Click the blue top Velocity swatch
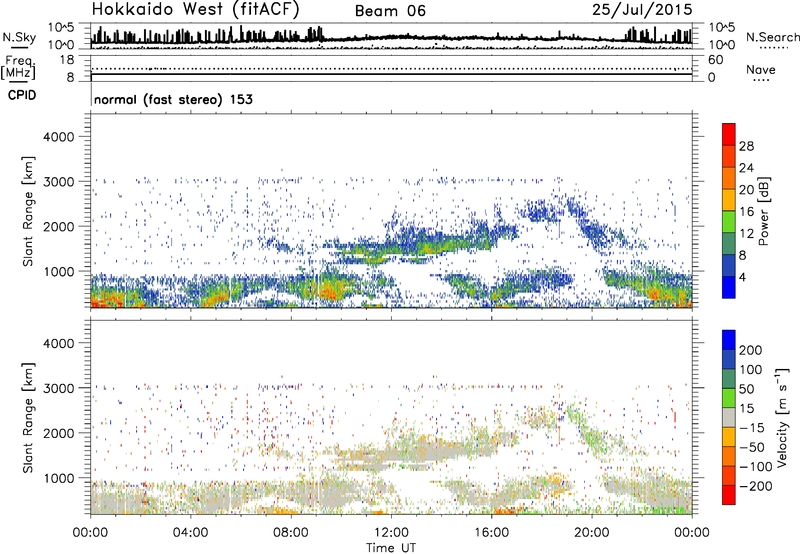This screenshot has width=800, height=554. pyautogui.click(x=729, y=340)
